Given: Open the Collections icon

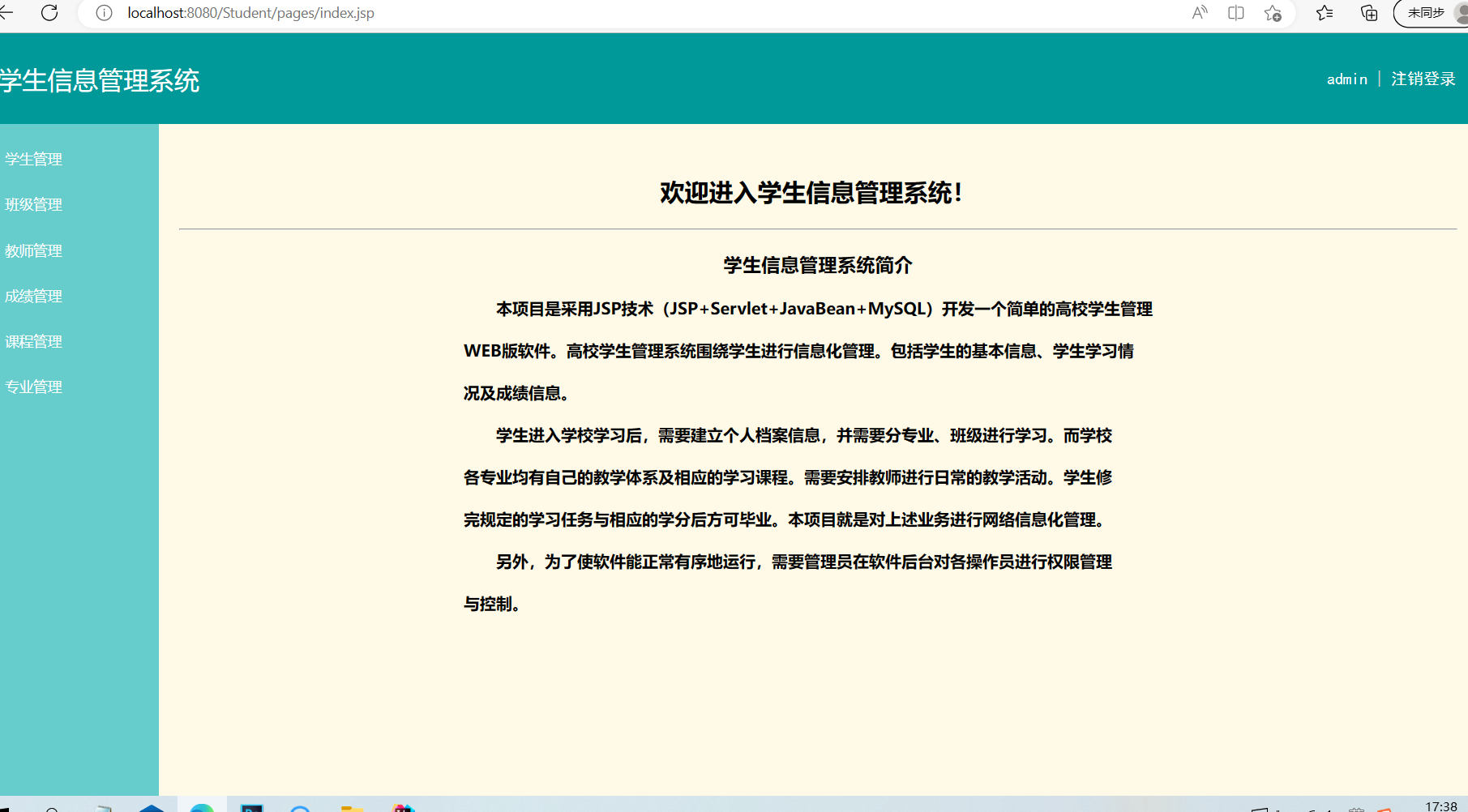Looking at the screenshot, I should pos(1369,13).
